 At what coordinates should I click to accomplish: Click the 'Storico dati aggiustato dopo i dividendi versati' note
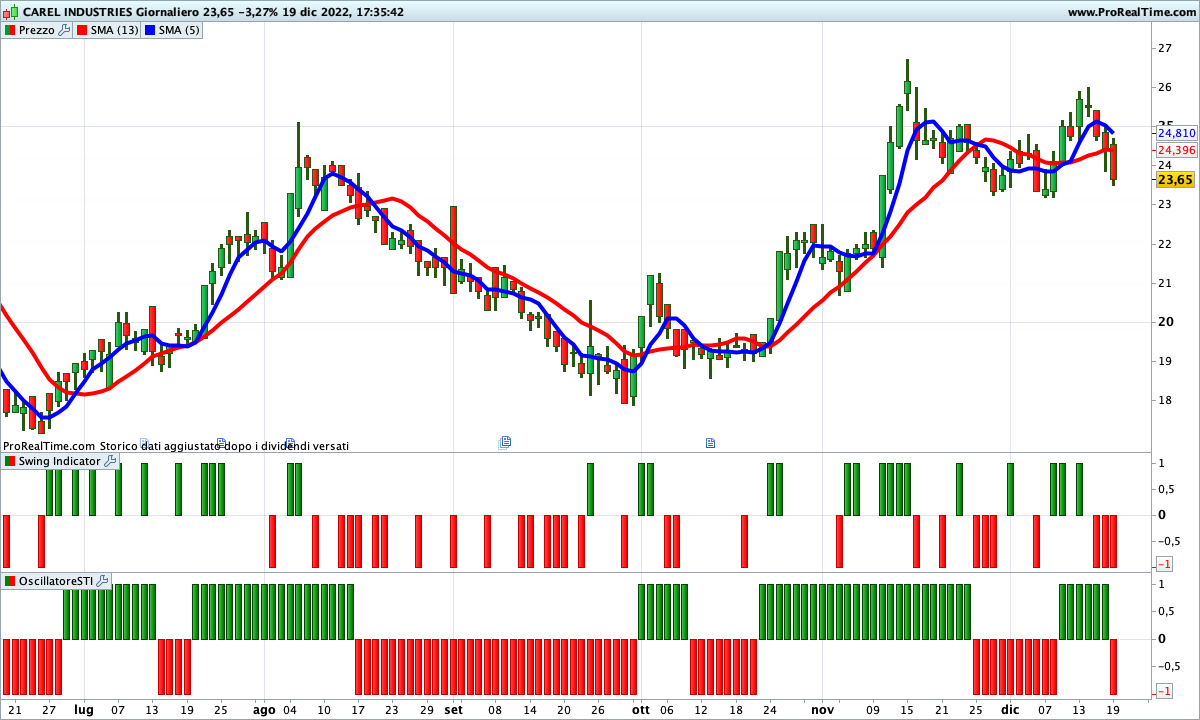coord(224,446)
